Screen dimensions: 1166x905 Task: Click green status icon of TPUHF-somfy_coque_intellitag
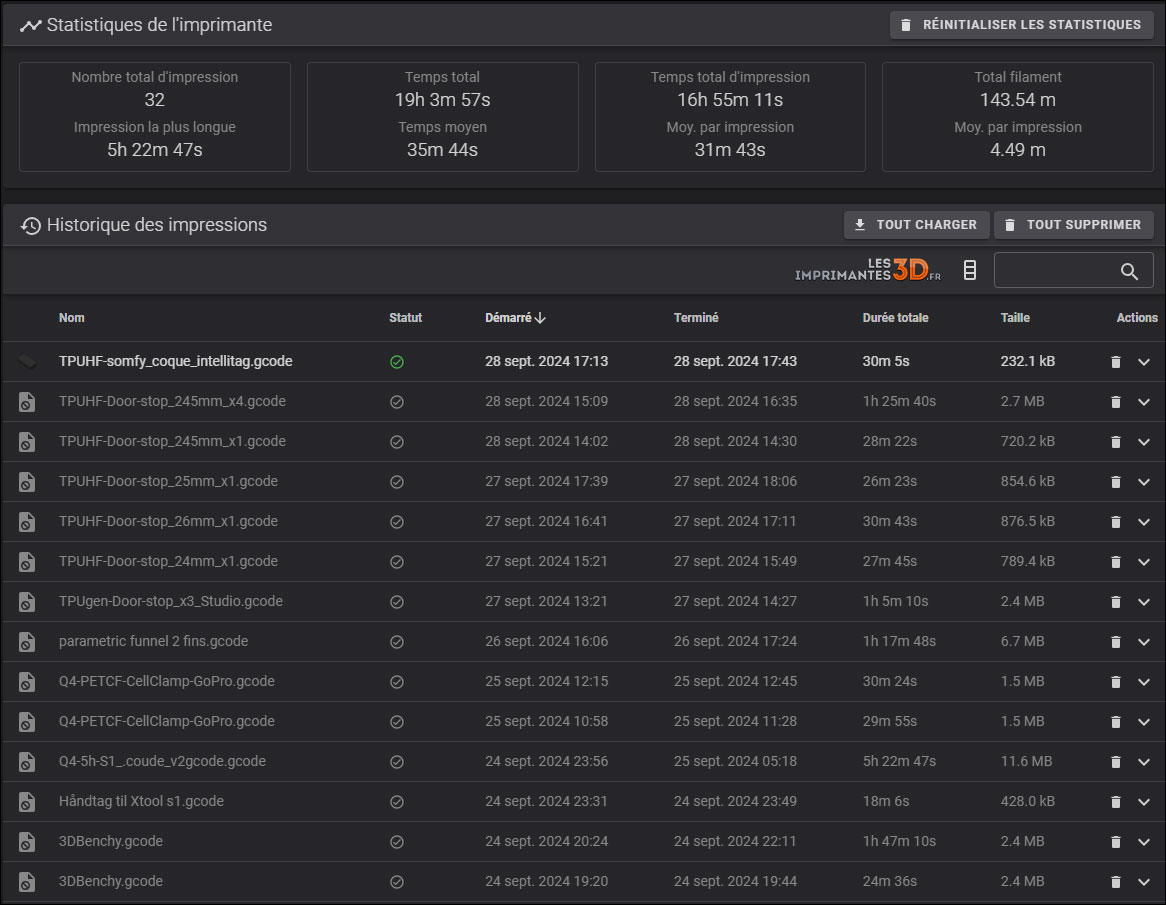click(397, 362)
